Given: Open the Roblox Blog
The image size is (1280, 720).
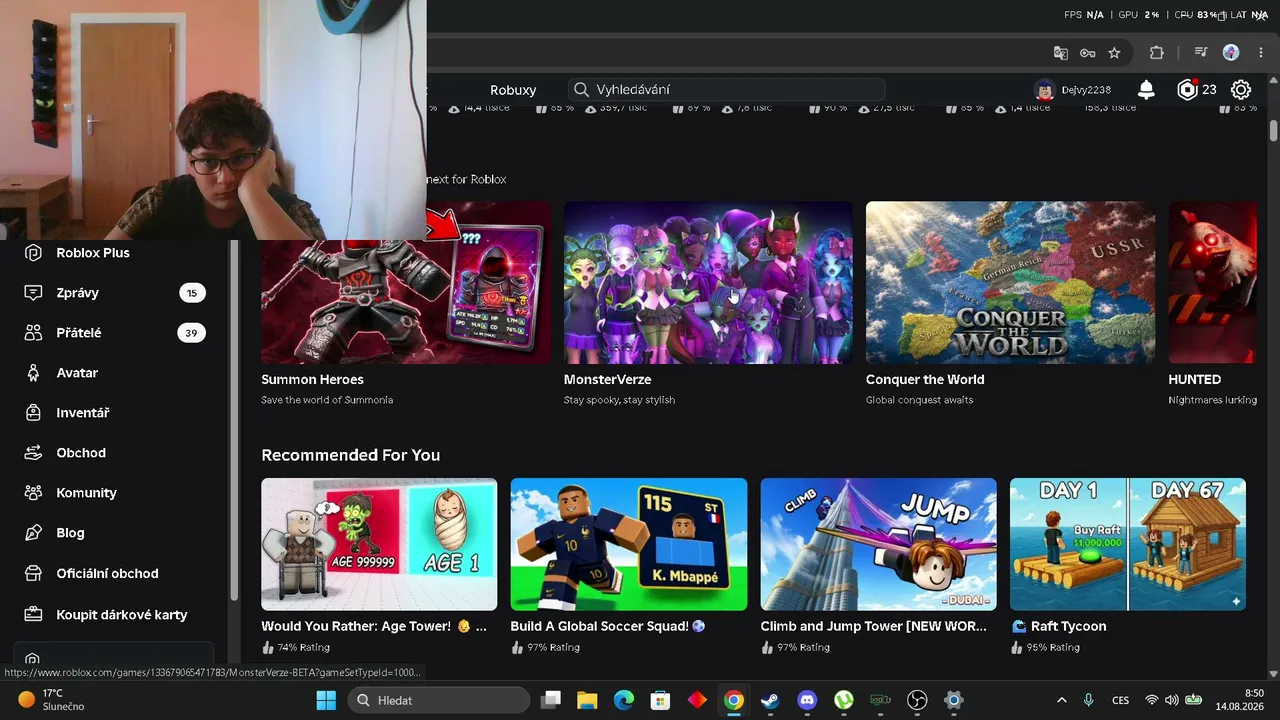Looking at the screenshot, I should click(70, 533).
